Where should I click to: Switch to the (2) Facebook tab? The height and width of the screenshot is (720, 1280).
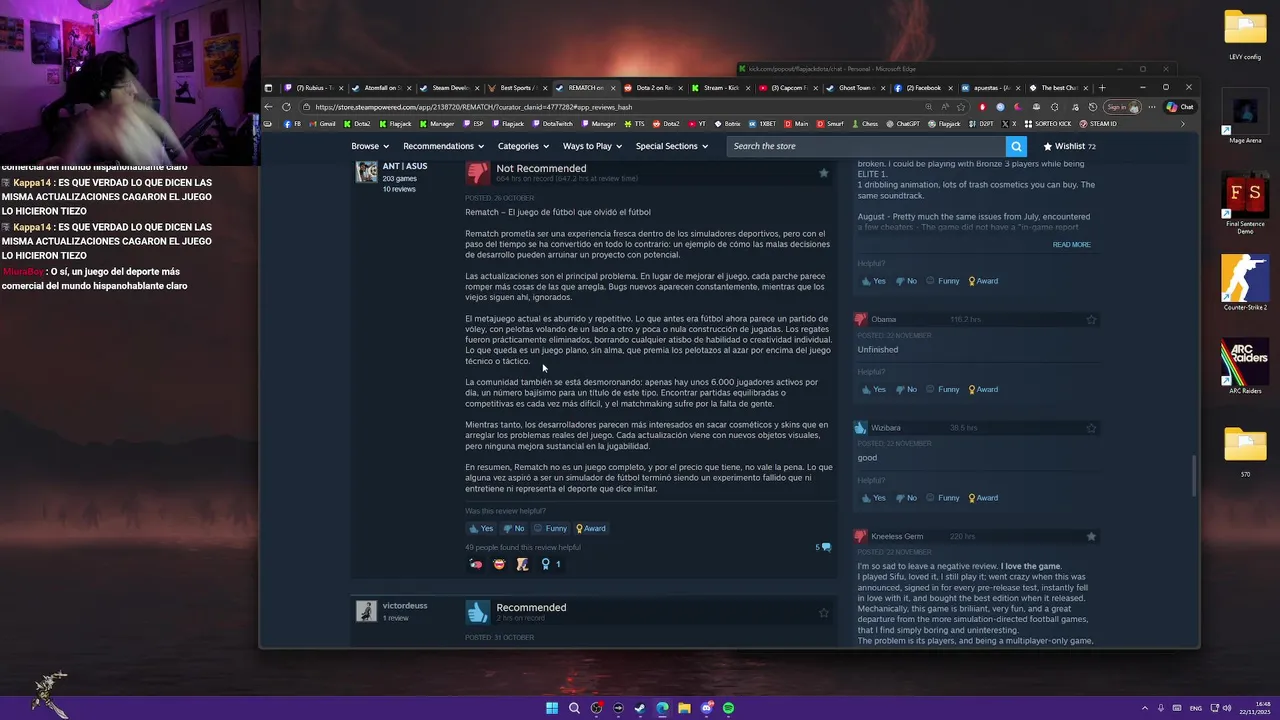click(924, 88)
